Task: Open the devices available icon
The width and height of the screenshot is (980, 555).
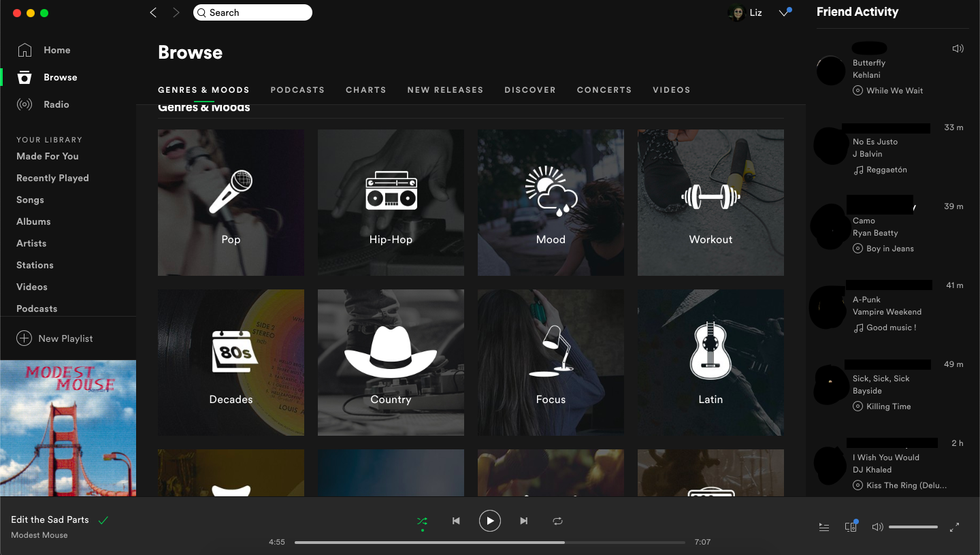Action: (851, 527)
